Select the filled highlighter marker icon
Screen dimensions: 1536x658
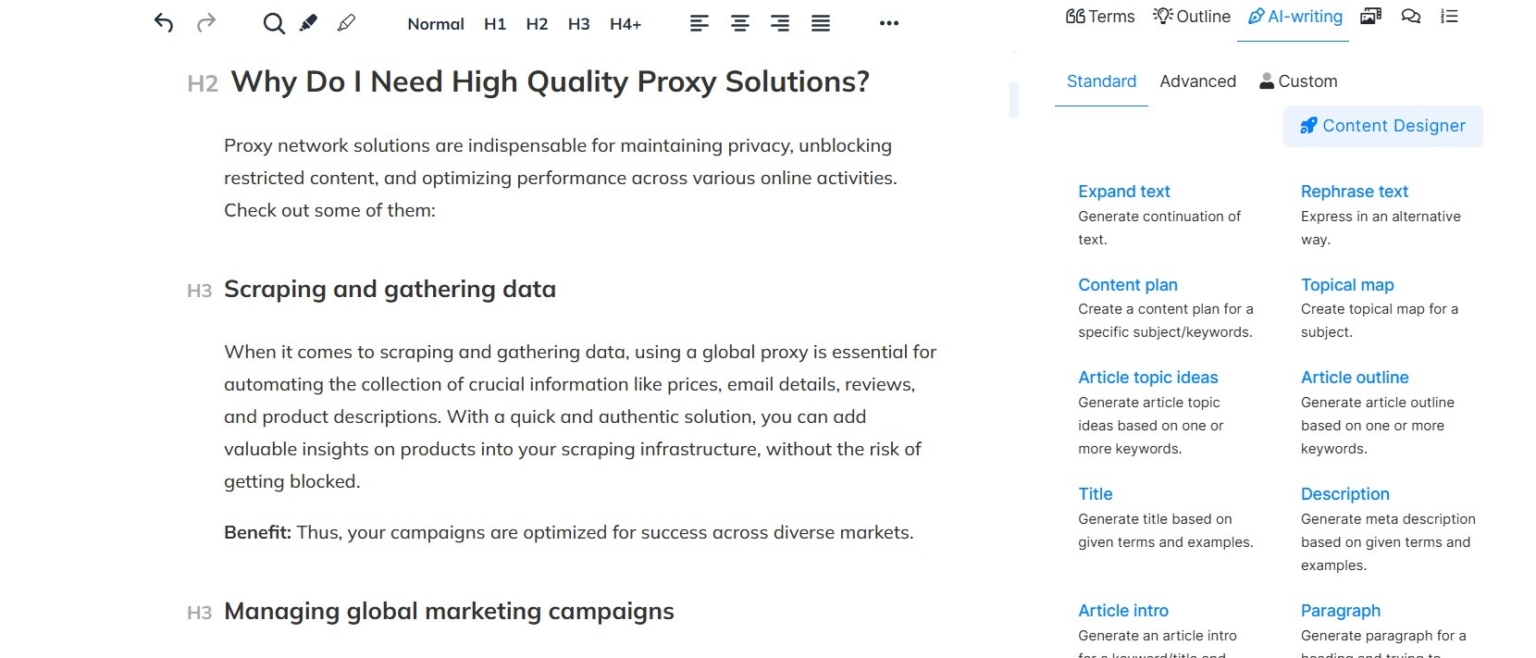[309, 23]
